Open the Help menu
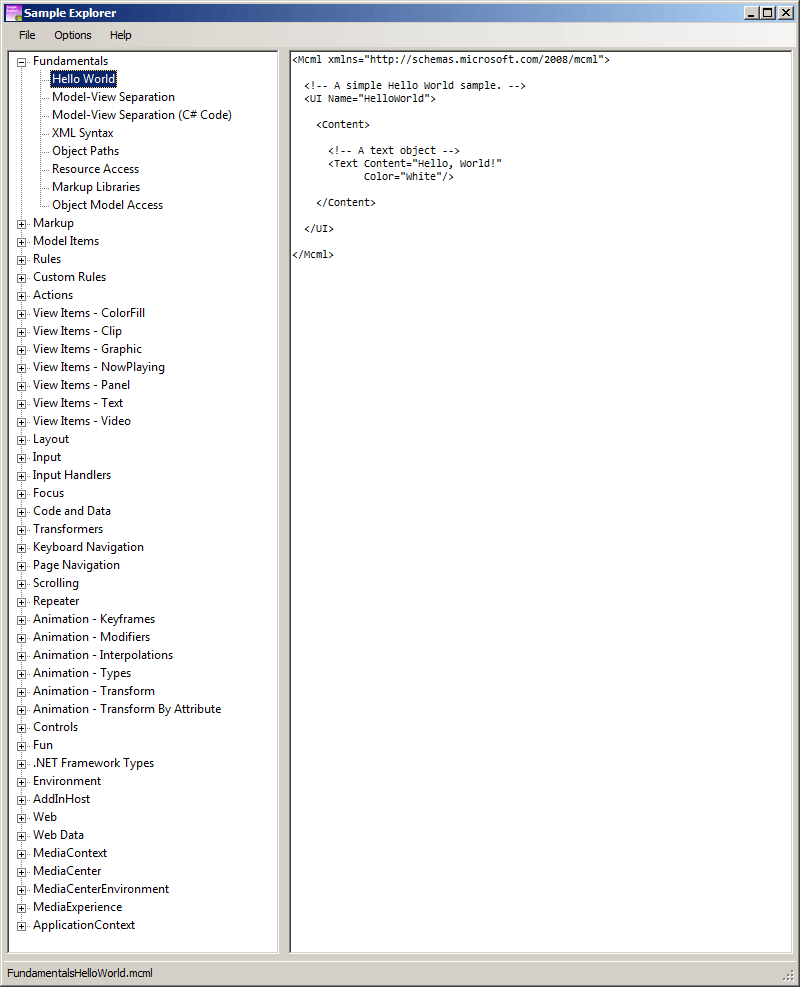This screenshot has height=987, width=800. pyautogui.click(x=120, y=35)
